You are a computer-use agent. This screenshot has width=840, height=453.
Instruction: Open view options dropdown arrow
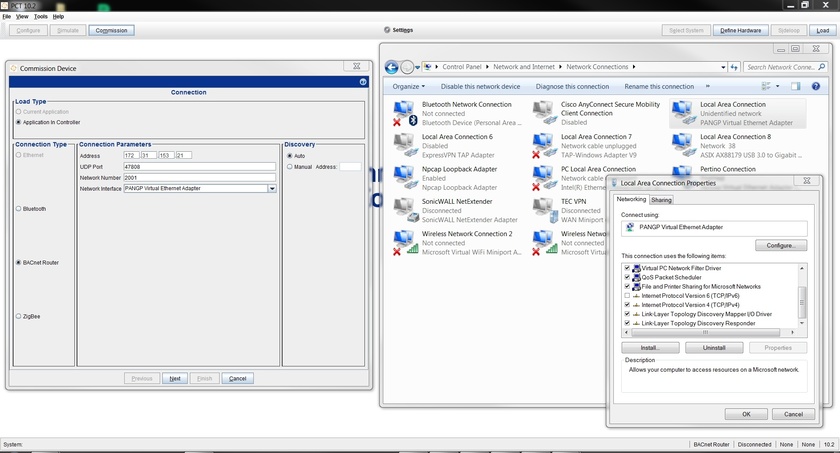[777, 86]
